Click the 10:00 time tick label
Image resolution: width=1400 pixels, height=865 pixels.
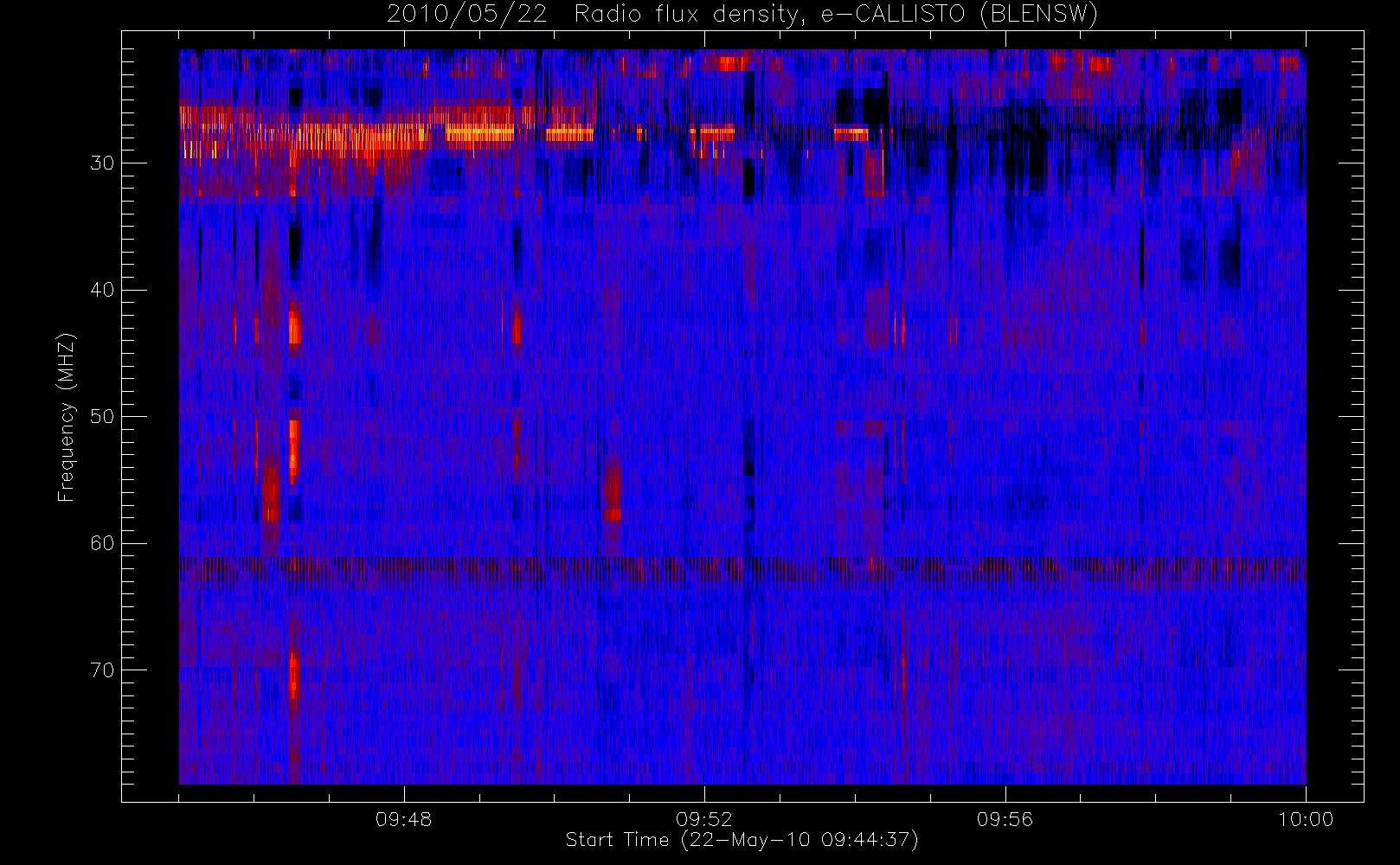click(x=1306, y=819)
